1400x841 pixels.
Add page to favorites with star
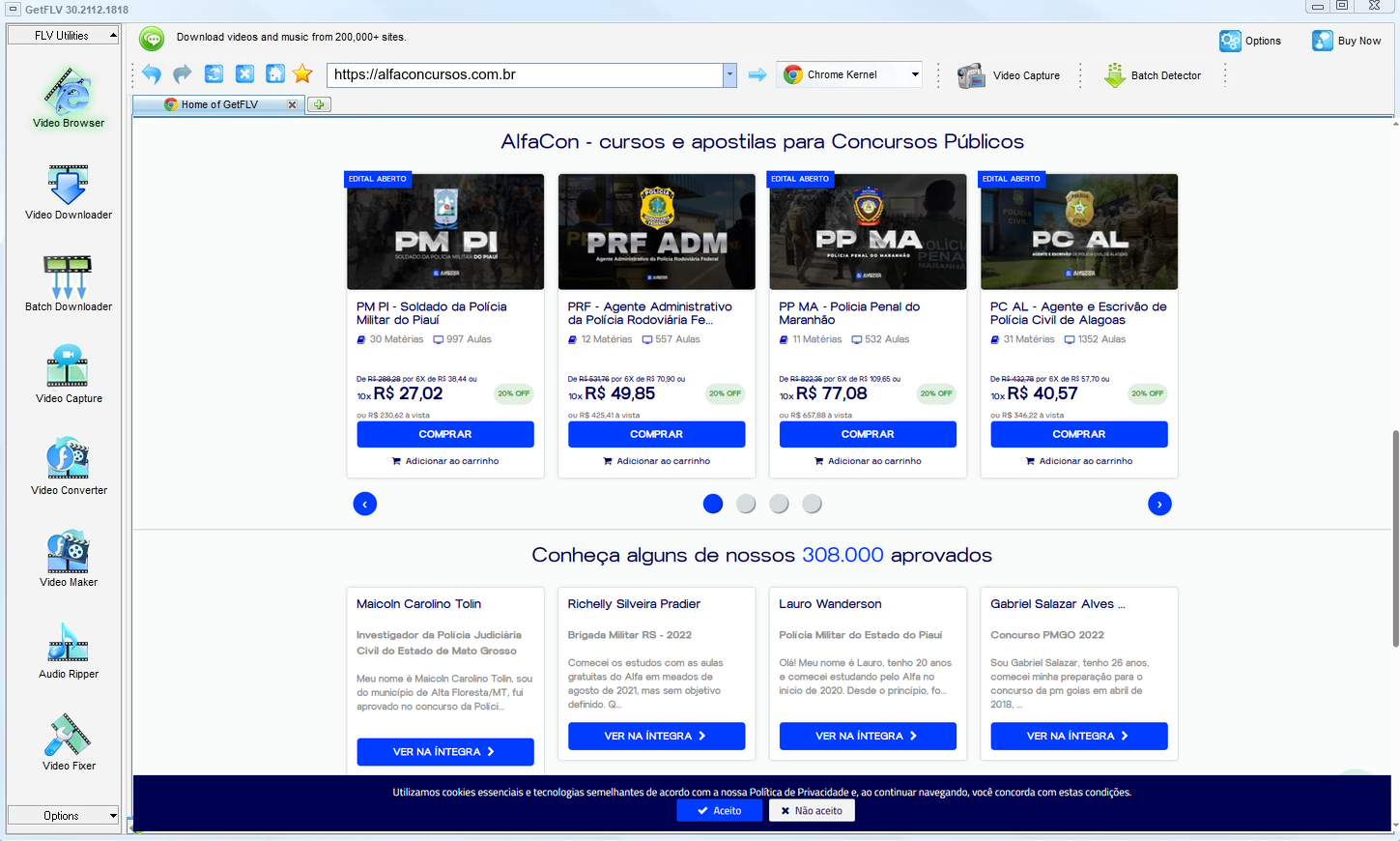click(x=303, y=74)
